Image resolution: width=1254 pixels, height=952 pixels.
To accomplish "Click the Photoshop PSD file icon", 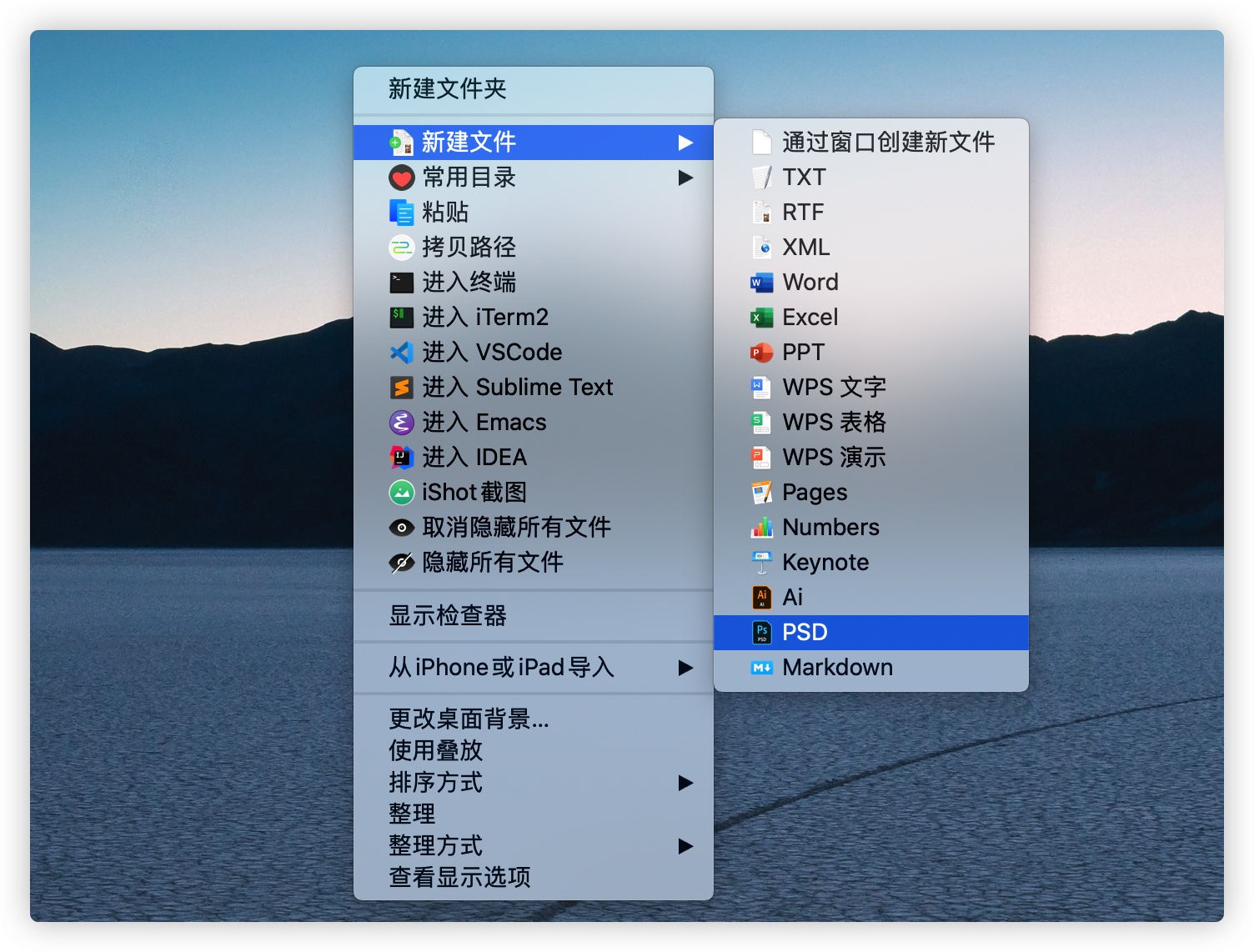I will (x=760, y=632).
